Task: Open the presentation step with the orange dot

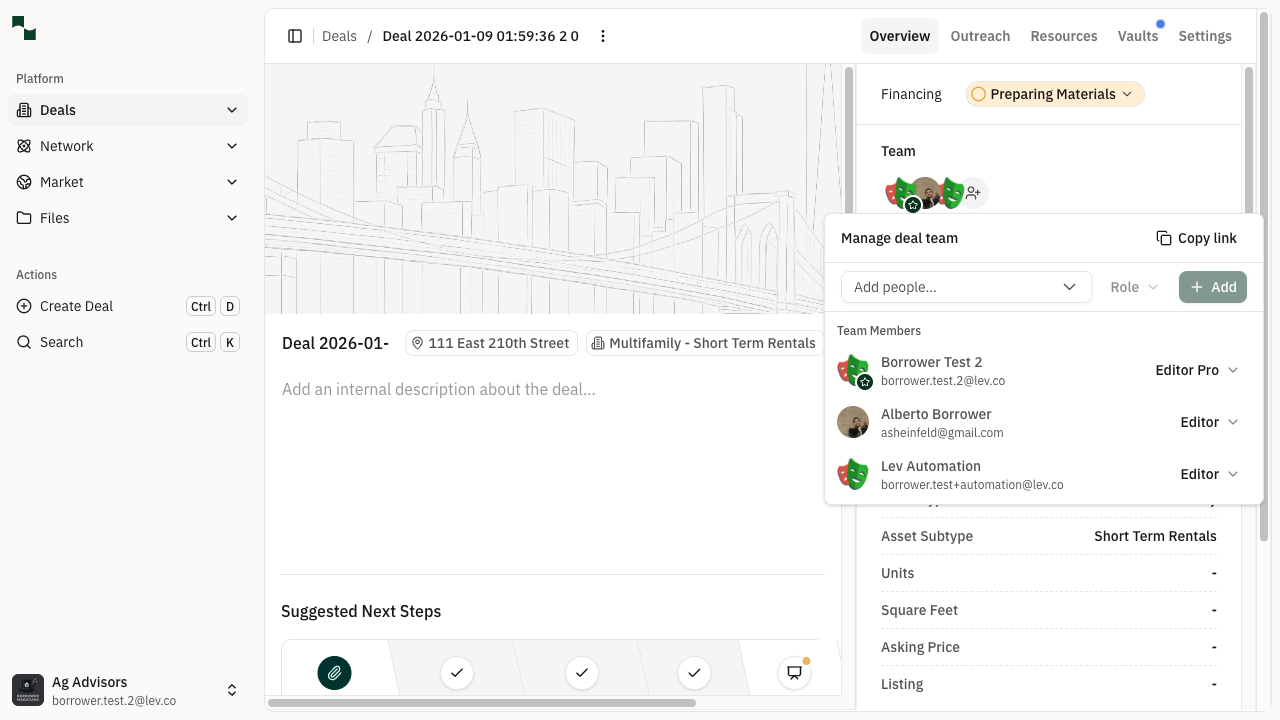Action: pyautogui.click(x=794, y=673)
